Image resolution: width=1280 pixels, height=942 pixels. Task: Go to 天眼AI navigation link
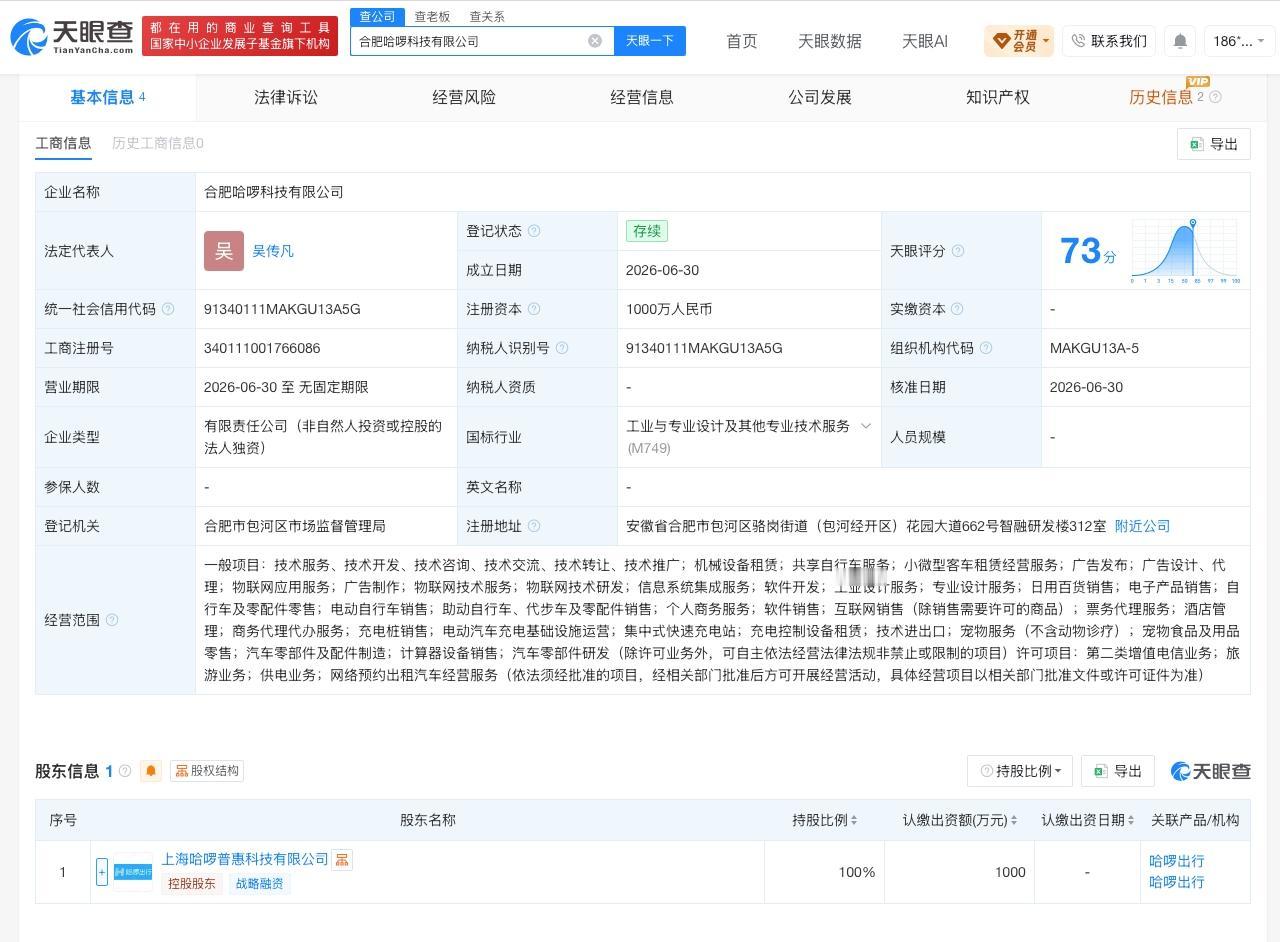(x=925, y=41)
